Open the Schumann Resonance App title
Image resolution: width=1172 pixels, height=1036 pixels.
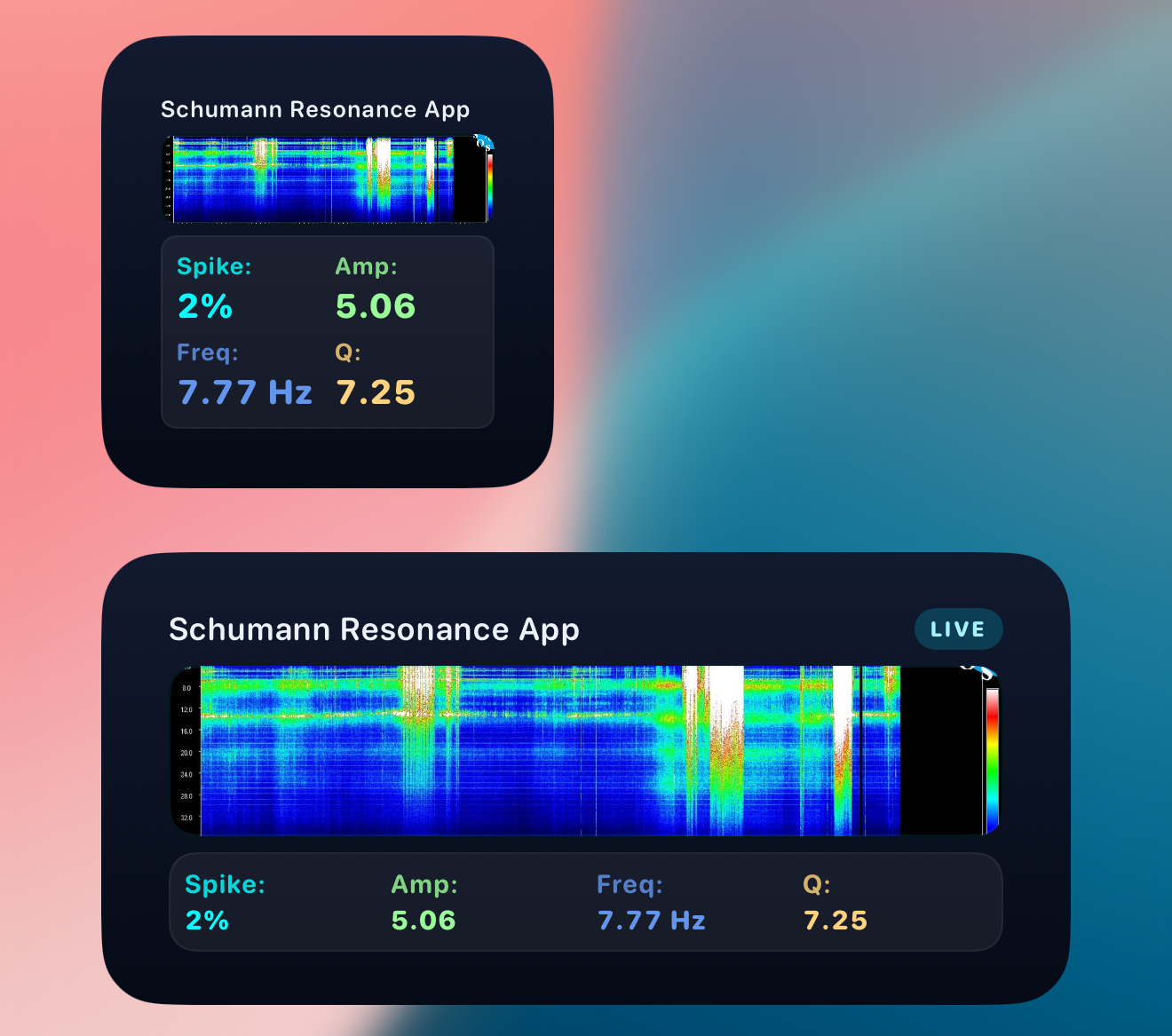pos(314,109)
